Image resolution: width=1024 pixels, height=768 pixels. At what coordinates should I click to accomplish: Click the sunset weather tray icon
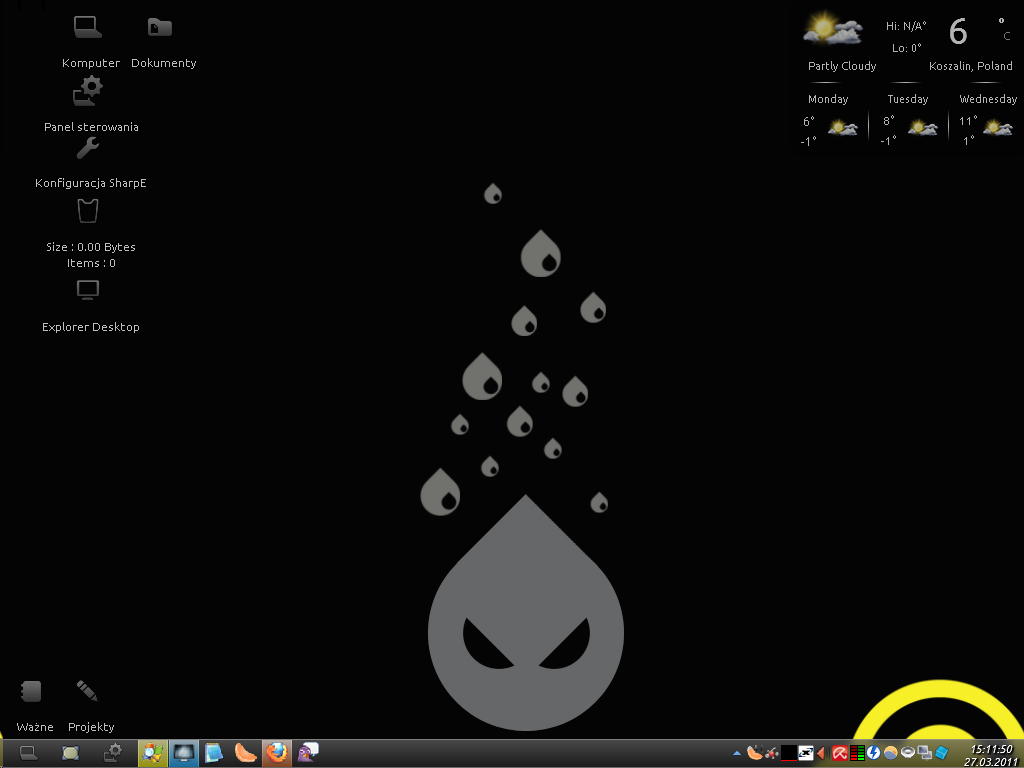891,753
